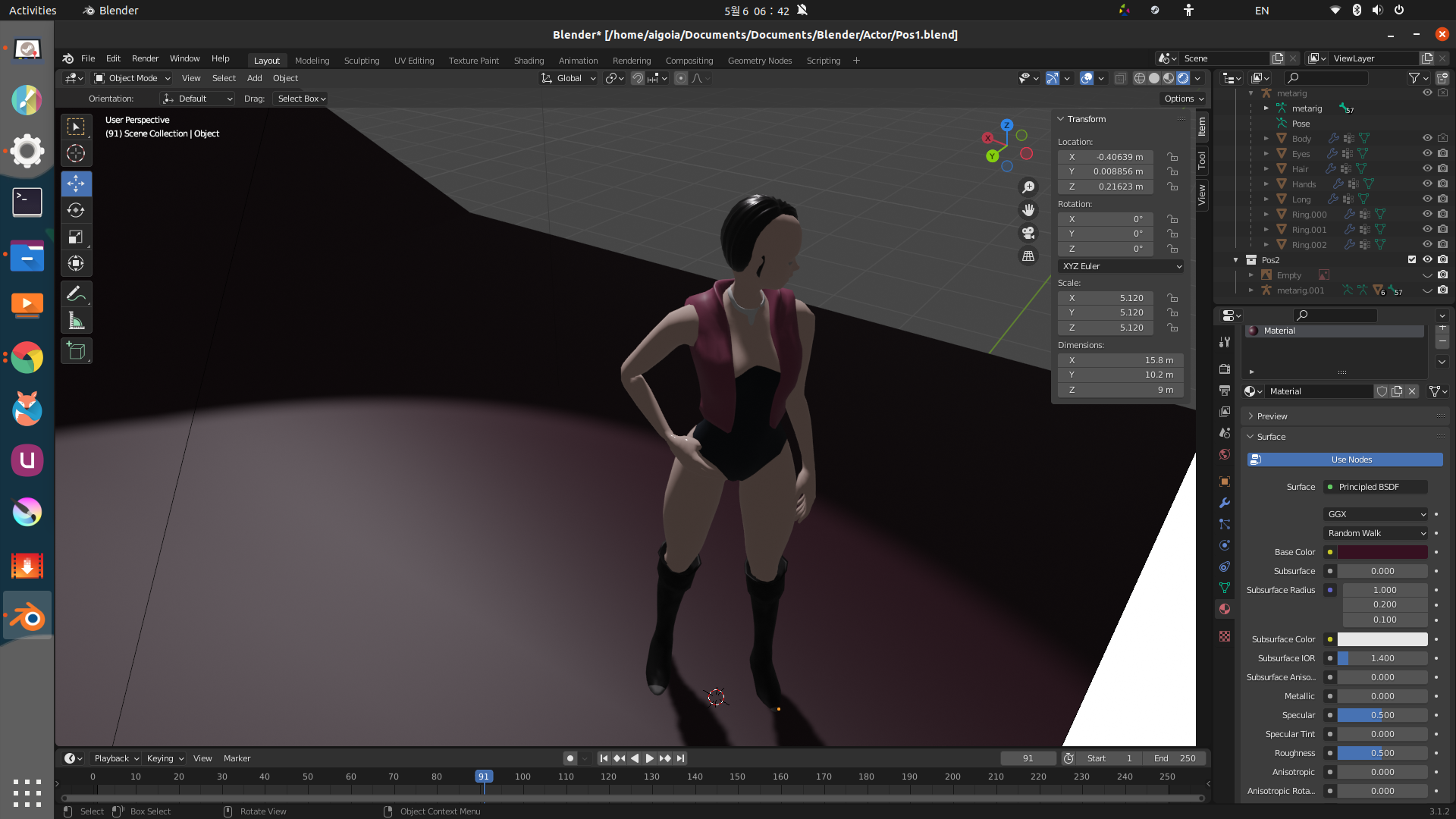Toggle camera view icon

click(1028, 233)
